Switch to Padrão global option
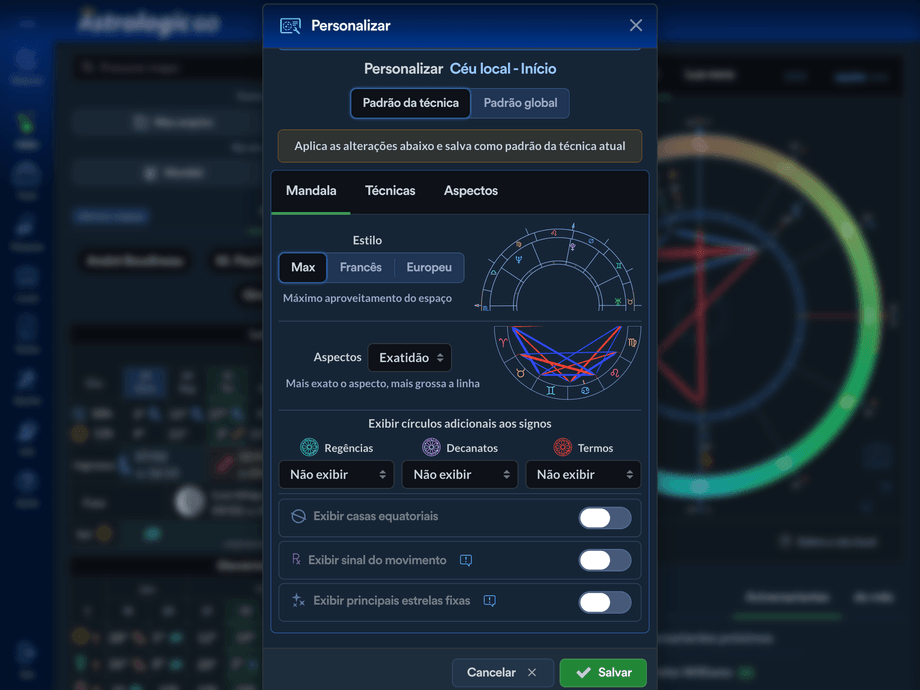920x690 pixels. tap(520, 103)
